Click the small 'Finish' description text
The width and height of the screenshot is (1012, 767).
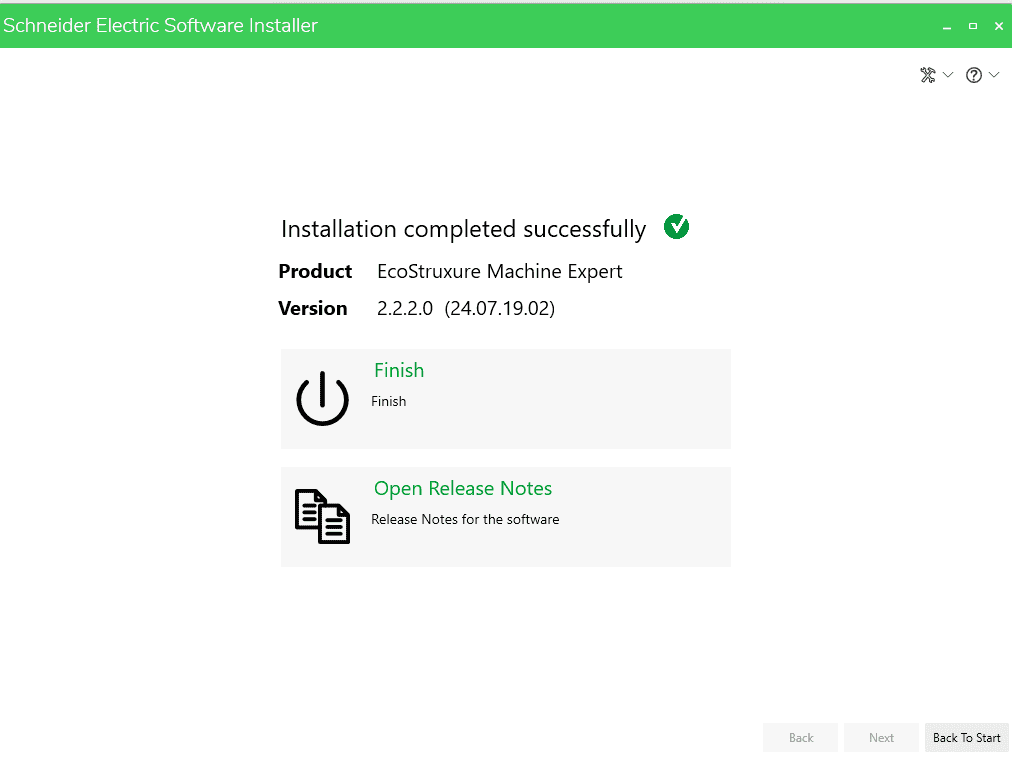pos(389,401)
